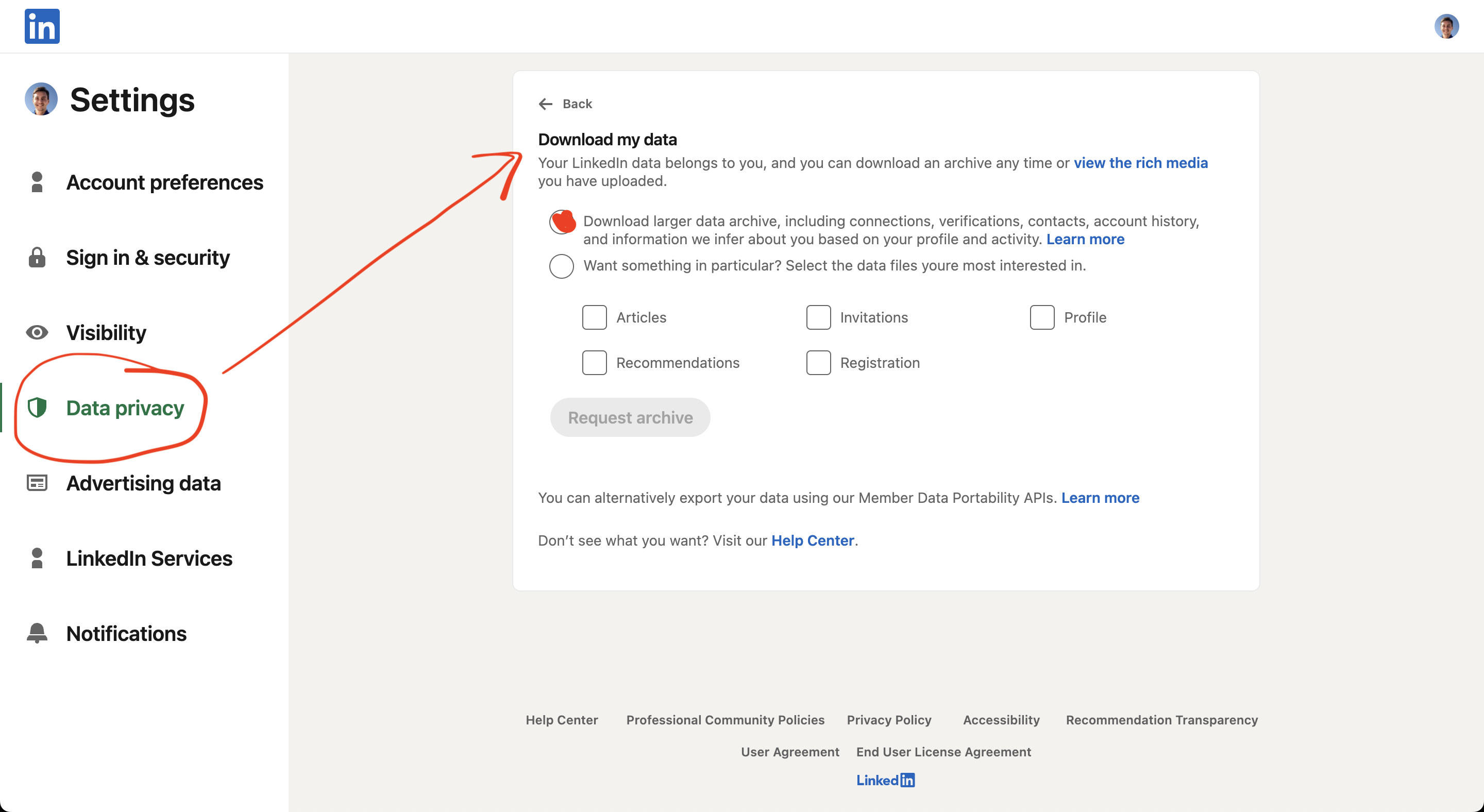Open profile avatar in top right
This screenshot has width=1484, height=812.
point(1445,26)
